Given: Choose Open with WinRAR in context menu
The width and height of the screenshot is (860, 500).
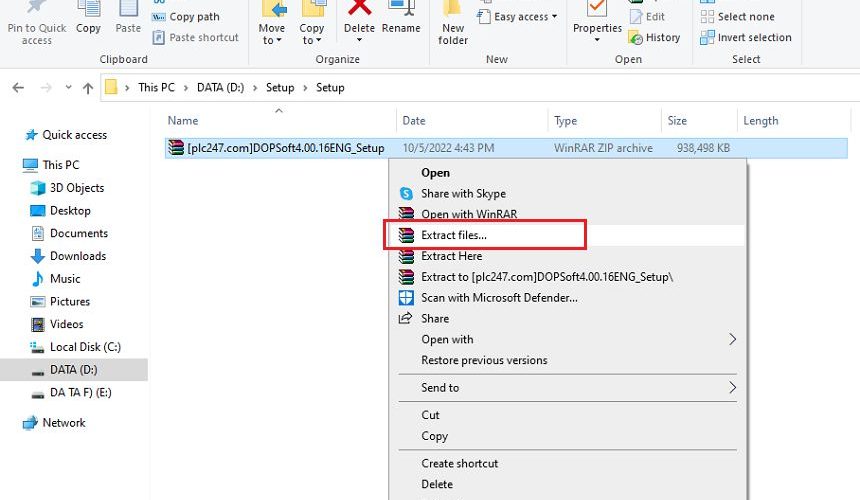Looking at the screenshot, I should 567,214.
